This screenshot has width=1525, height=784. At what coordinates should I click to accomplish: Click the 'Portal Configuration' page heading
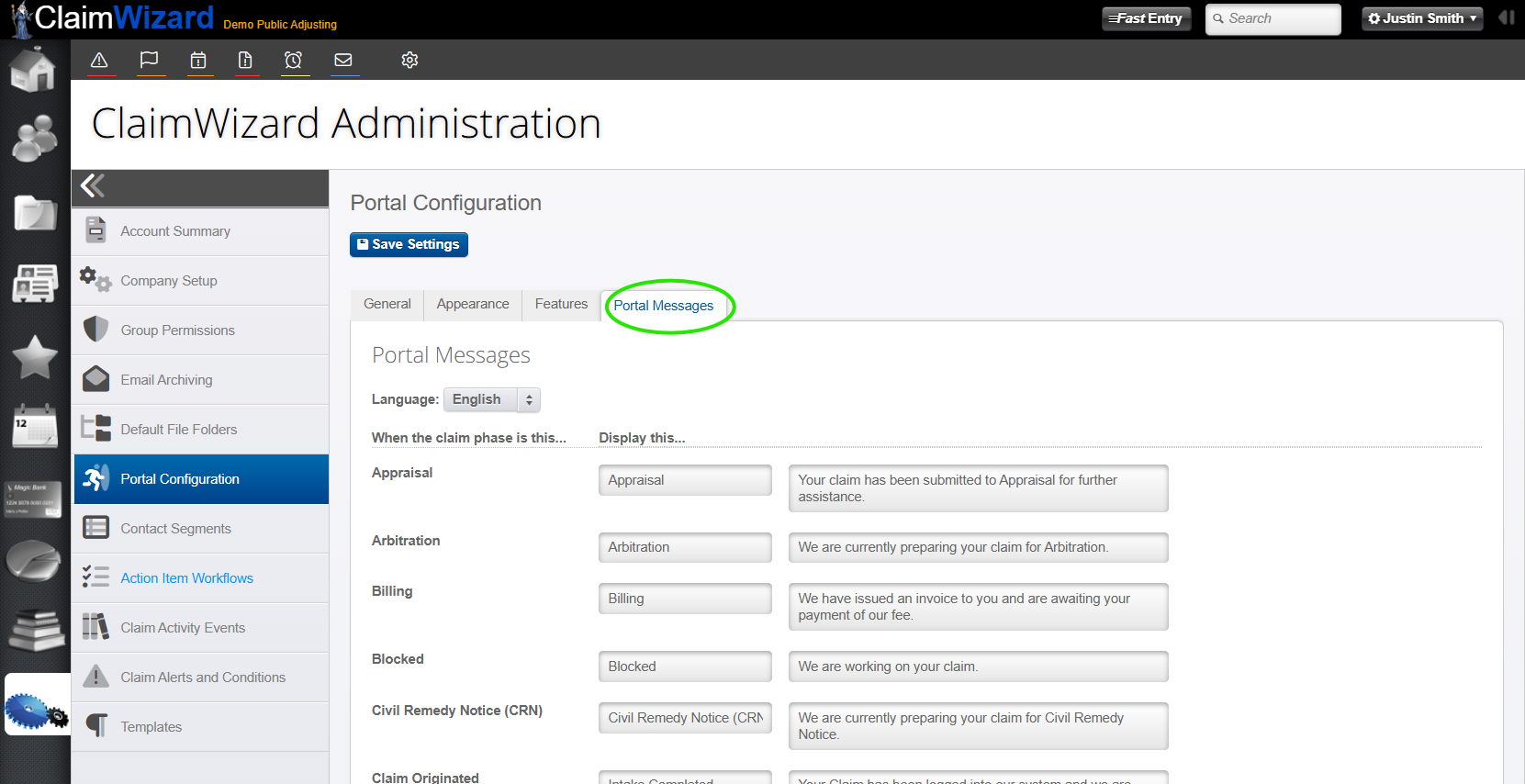446,203
